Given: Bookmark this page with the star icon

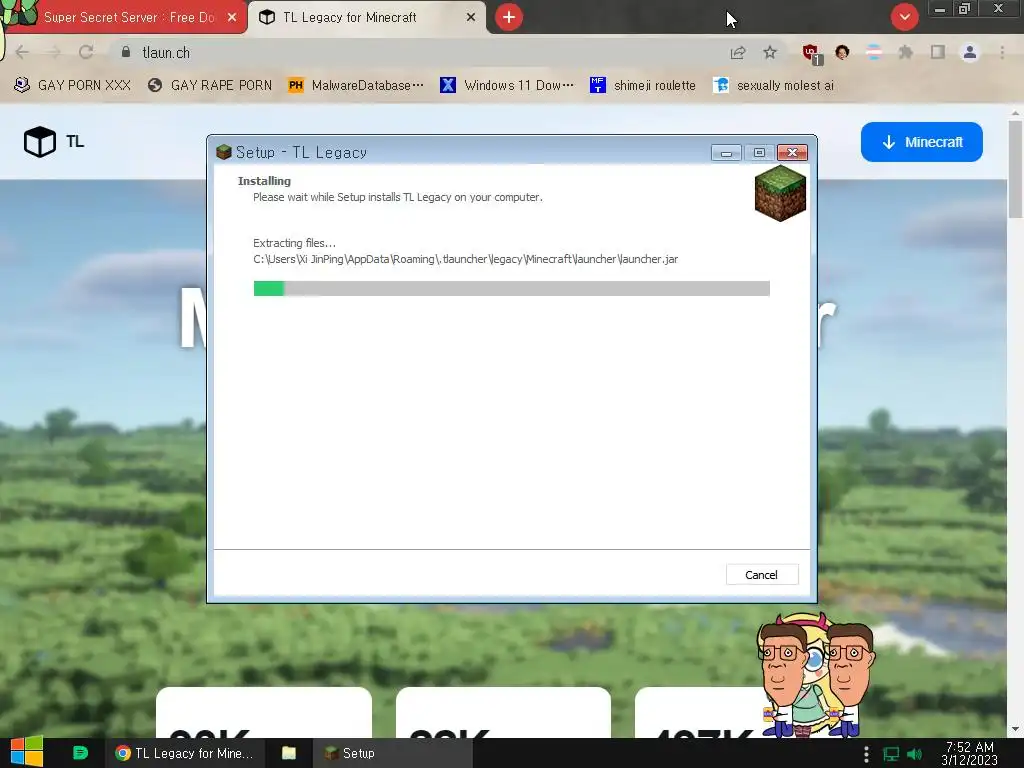Looking at the screenshot, I should click(x=770, y=52).
